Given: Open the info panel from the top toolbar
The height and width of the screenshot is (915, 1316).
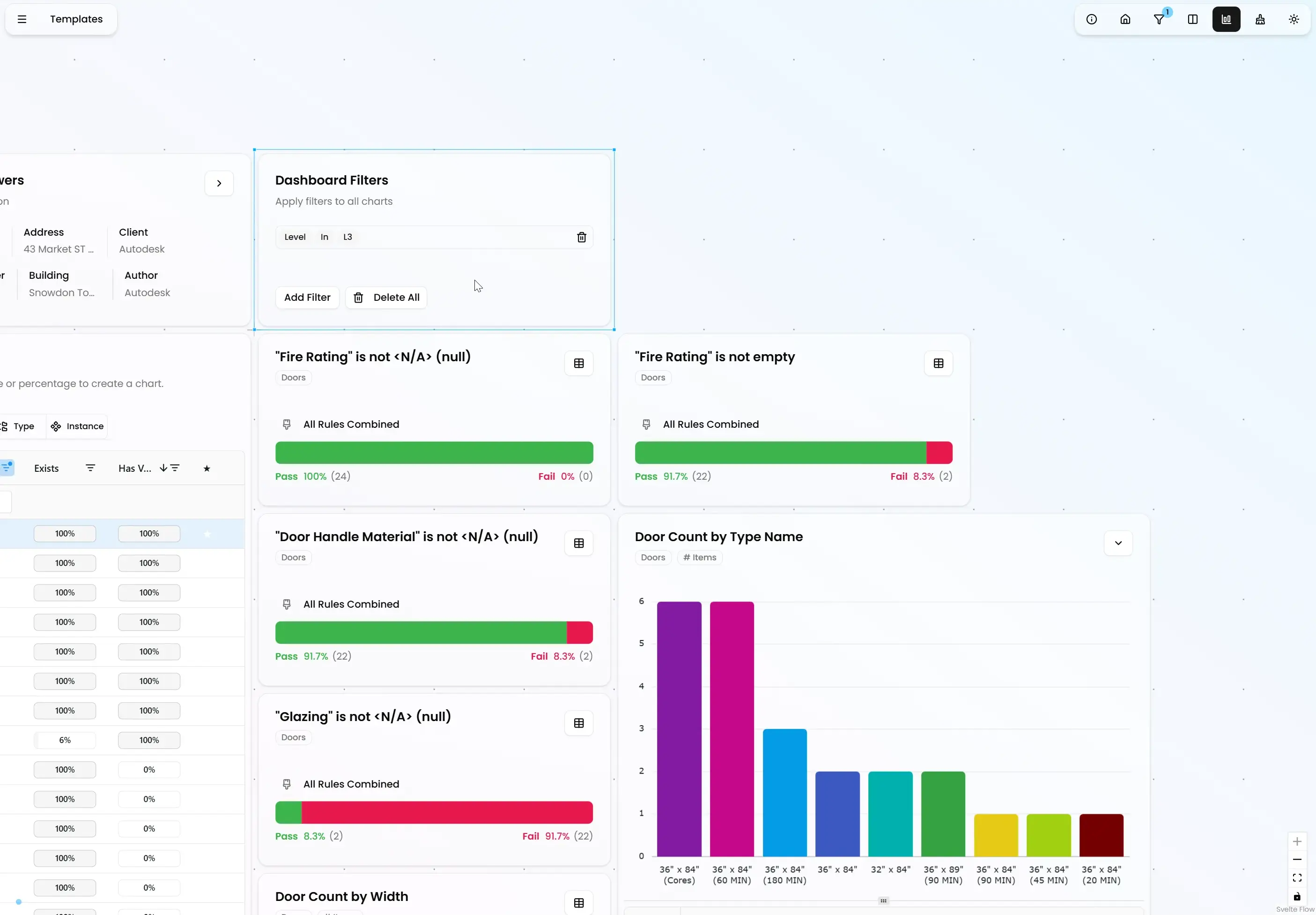Looking at the screenshot, I should (x=1090, y=19).
